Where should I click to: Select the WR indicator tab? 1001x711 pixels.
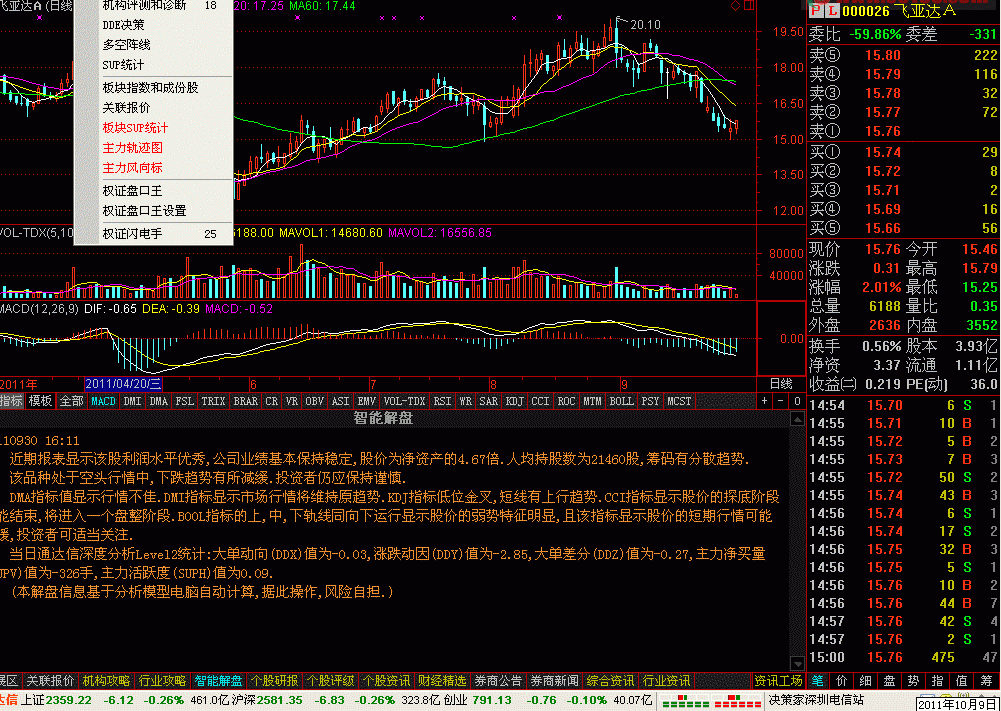coord(465,401)
